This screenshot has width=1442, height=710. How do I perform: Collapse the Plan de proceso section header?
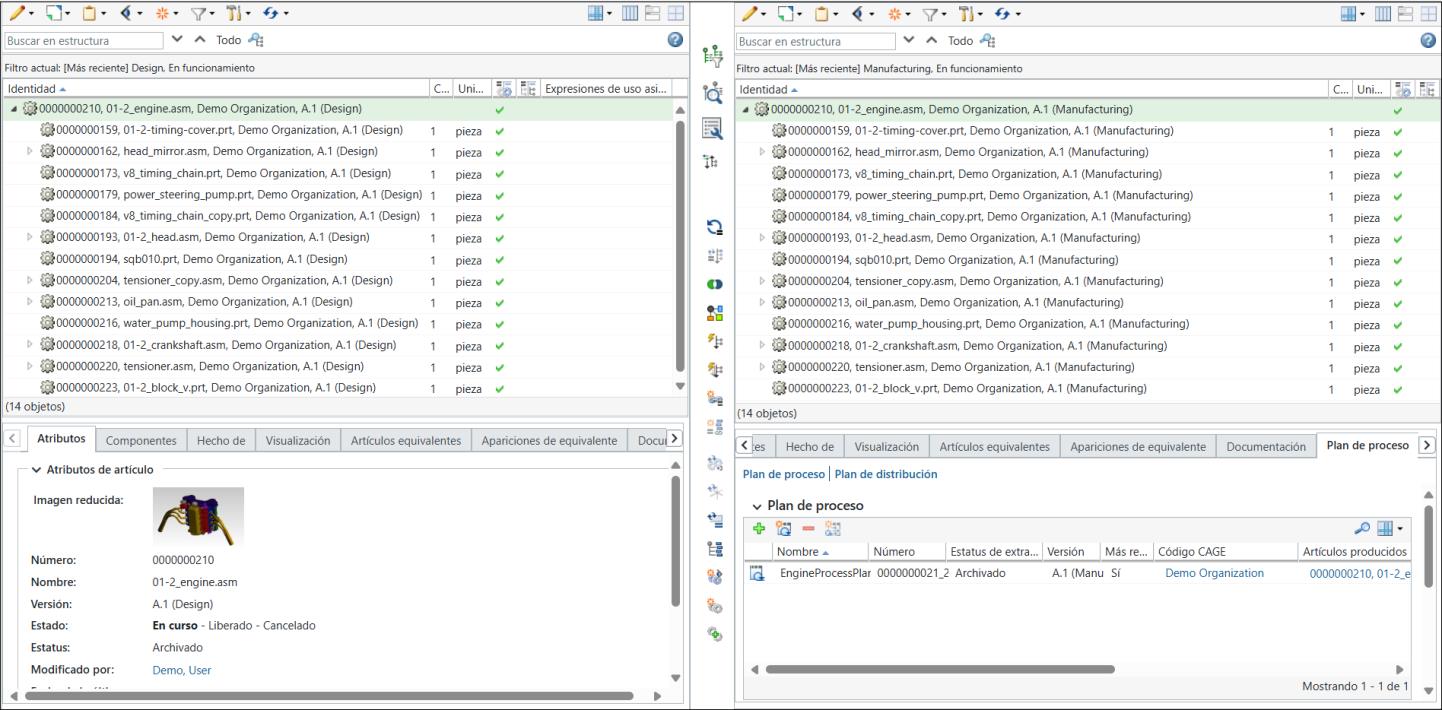point(757,506)
